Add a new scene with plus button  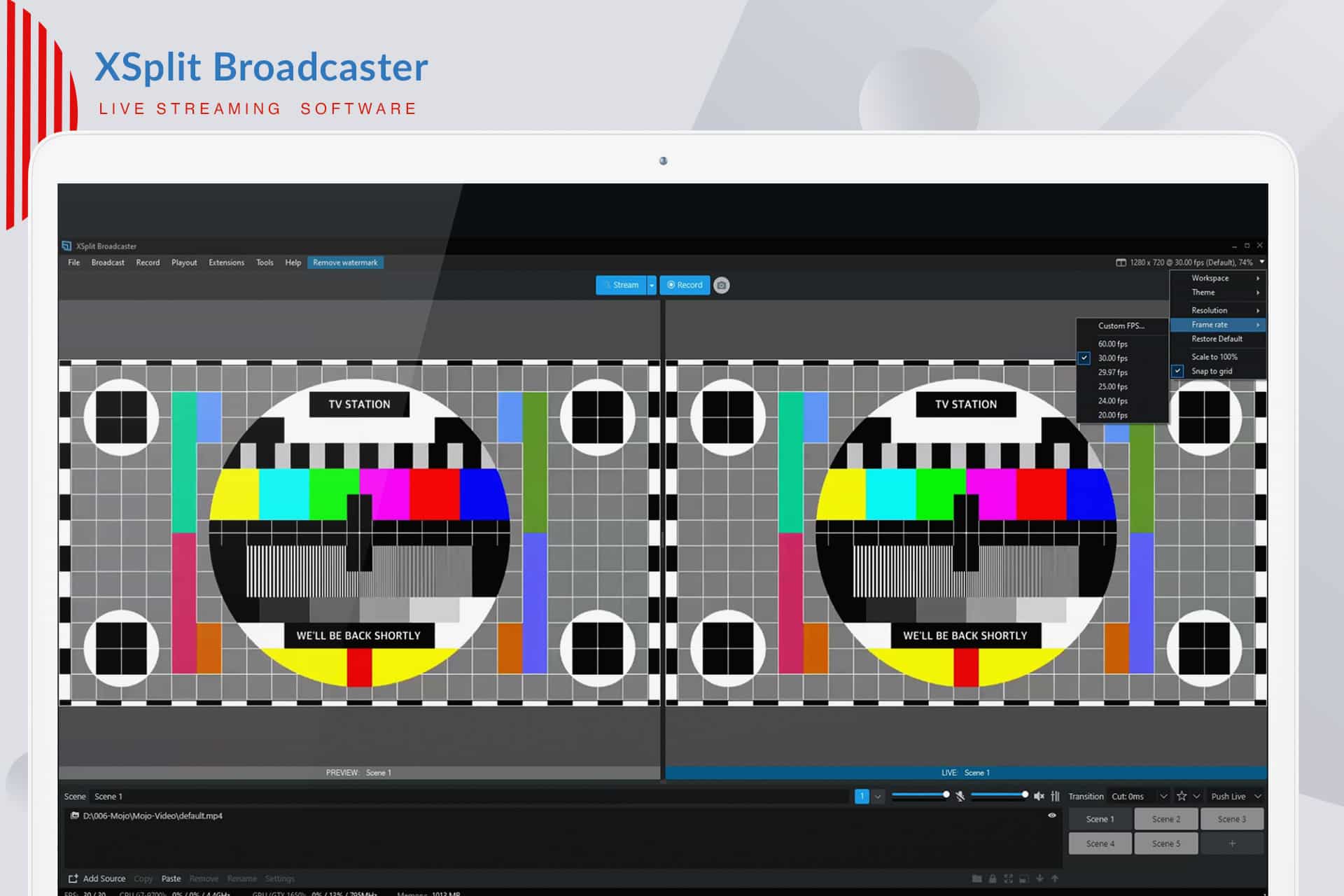[1232, 843]
